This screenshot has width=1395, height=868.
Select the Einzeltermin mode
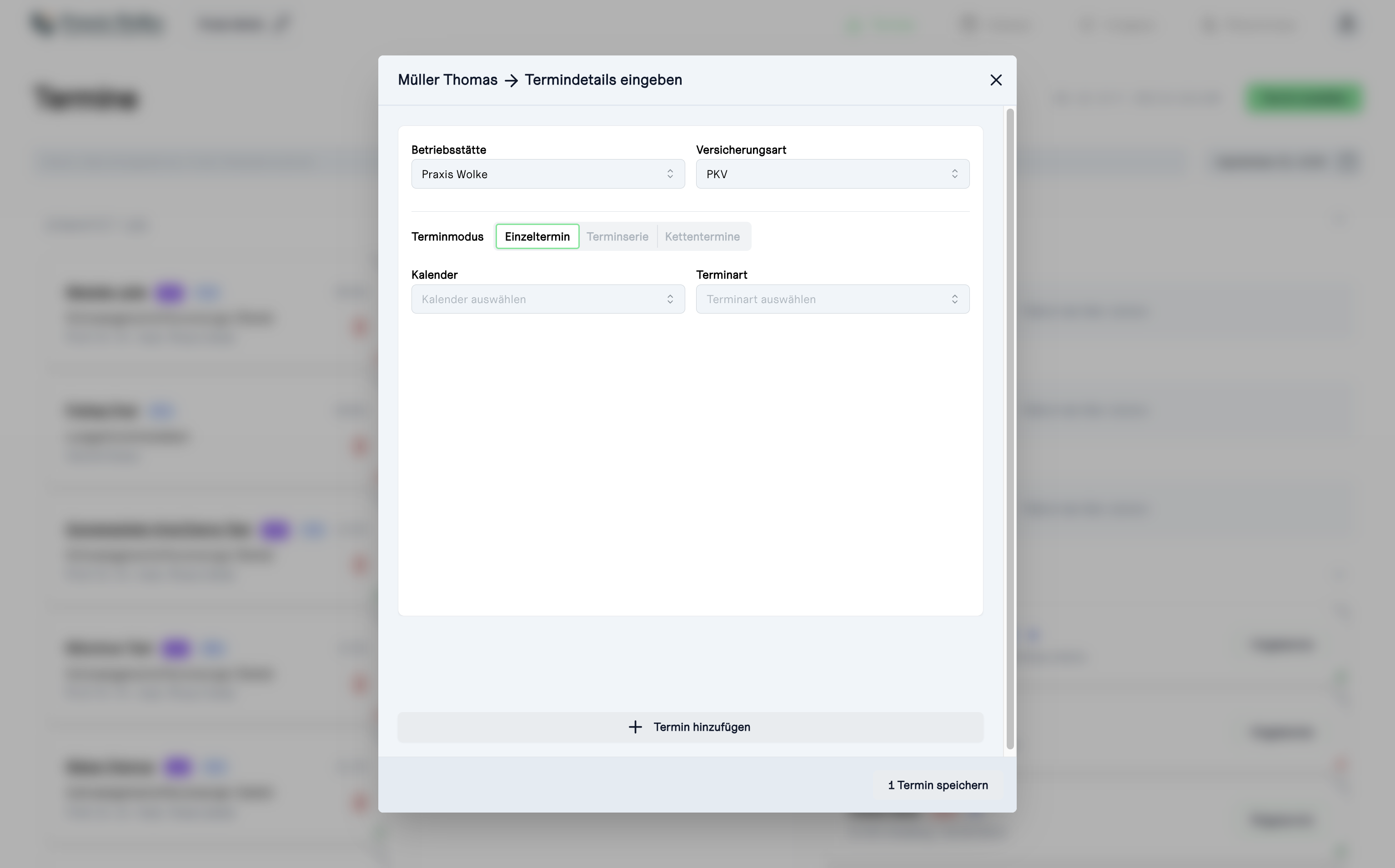click(537, 236)
